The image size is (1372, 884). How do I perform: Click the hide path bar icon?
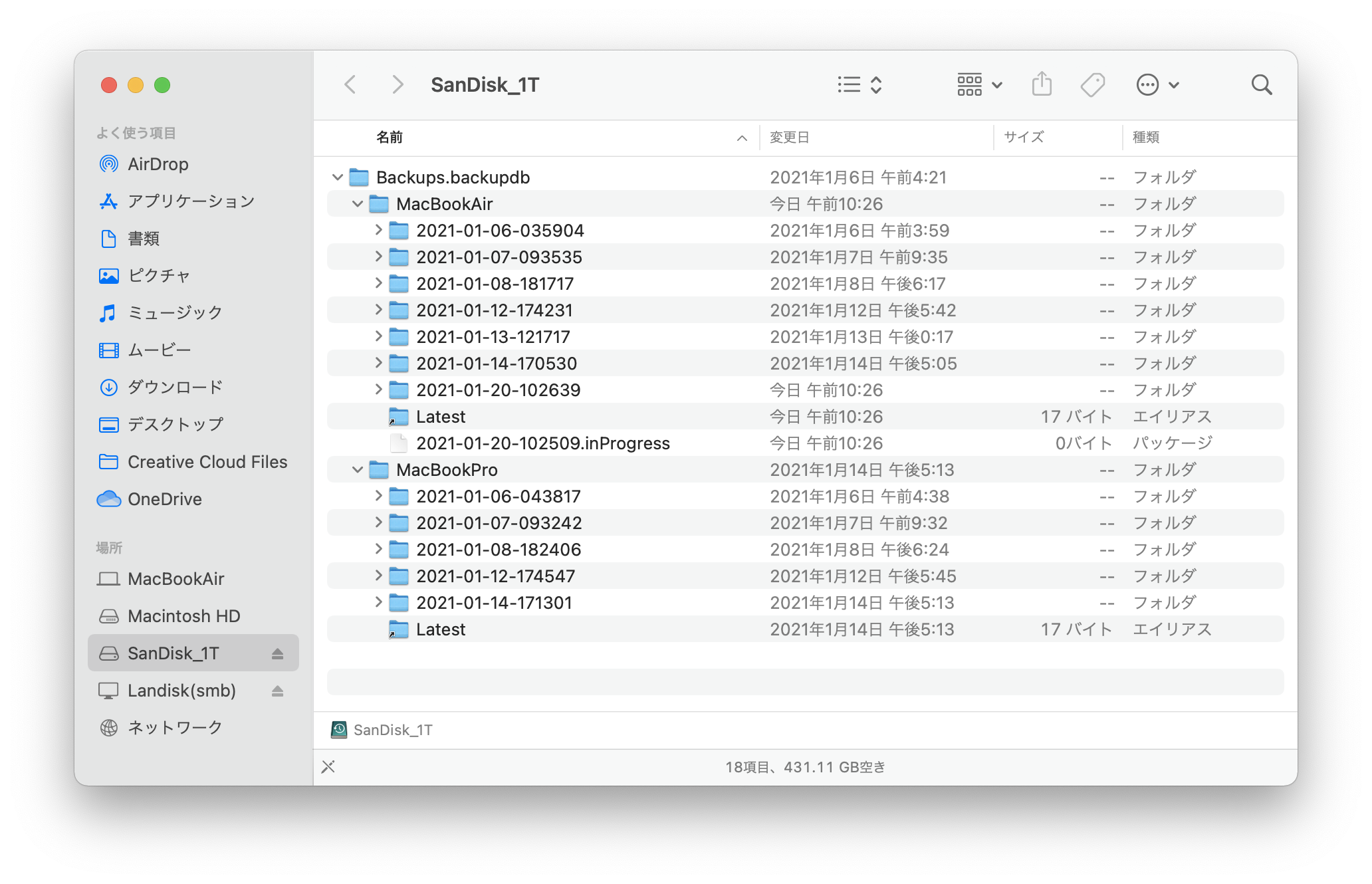tap(328, 767)
